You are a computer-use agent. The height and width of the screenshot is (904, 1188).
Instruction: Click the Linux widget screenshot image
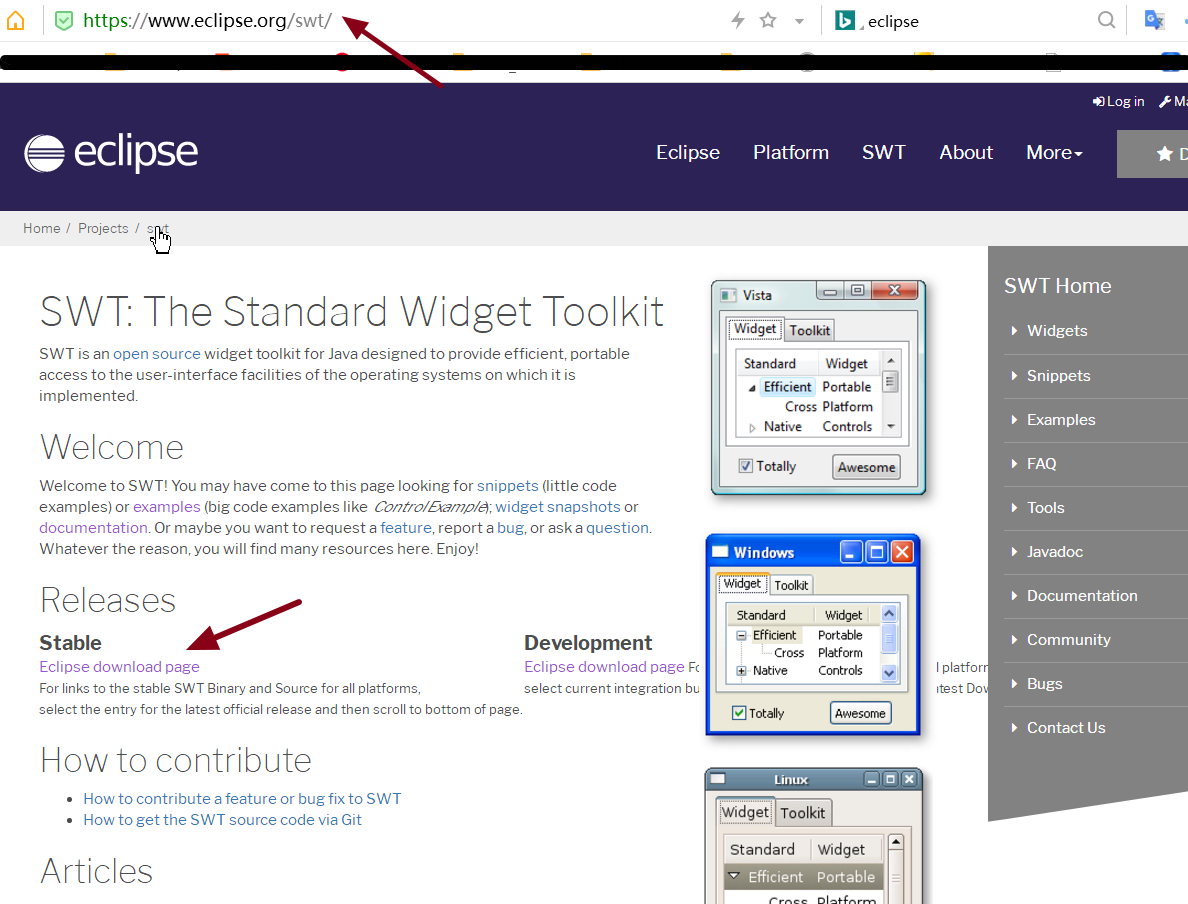click(814, 836)
